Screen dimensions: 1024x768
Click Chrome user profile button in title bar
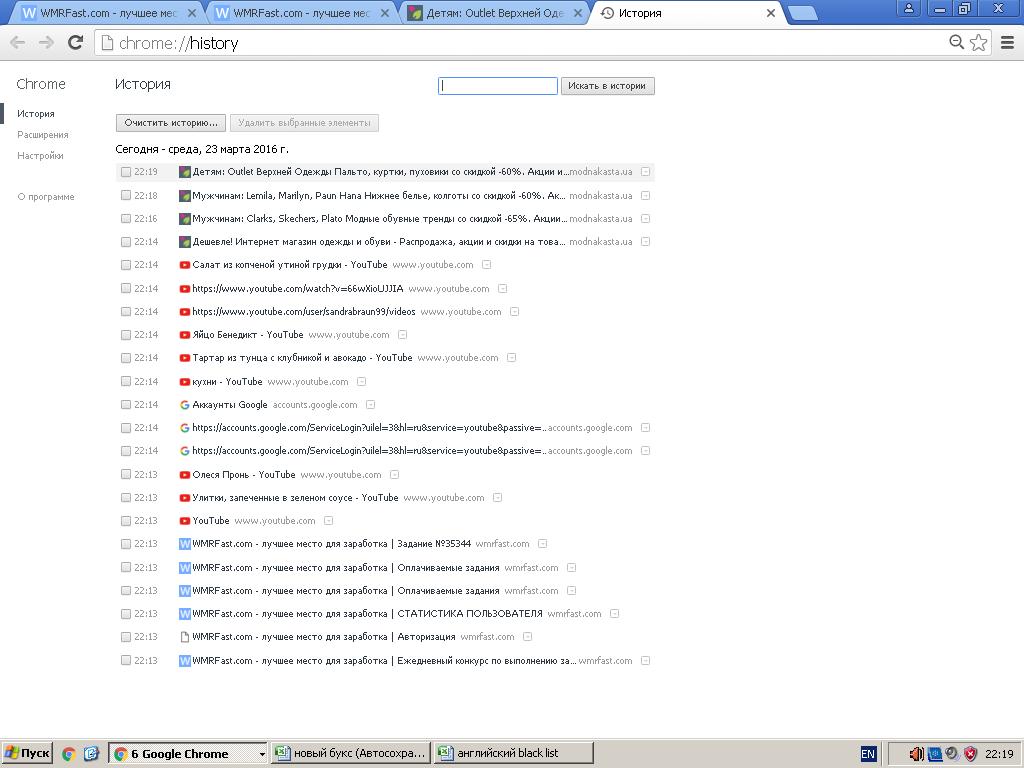pos(908,8)
